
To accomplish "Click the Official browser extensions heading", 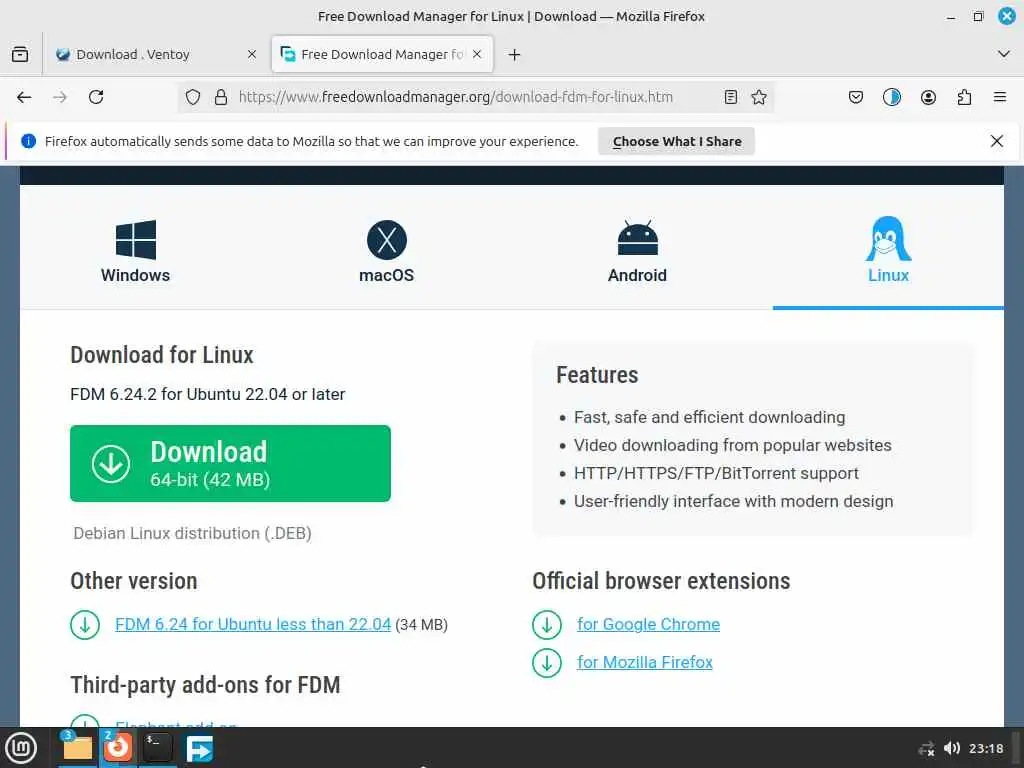I will [661, 581].
